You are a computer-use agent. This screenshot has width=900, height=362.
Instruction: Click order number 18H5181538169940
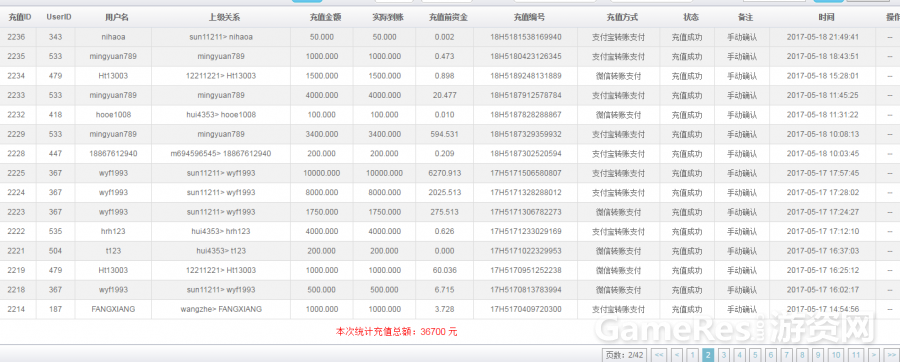point(526,37)
